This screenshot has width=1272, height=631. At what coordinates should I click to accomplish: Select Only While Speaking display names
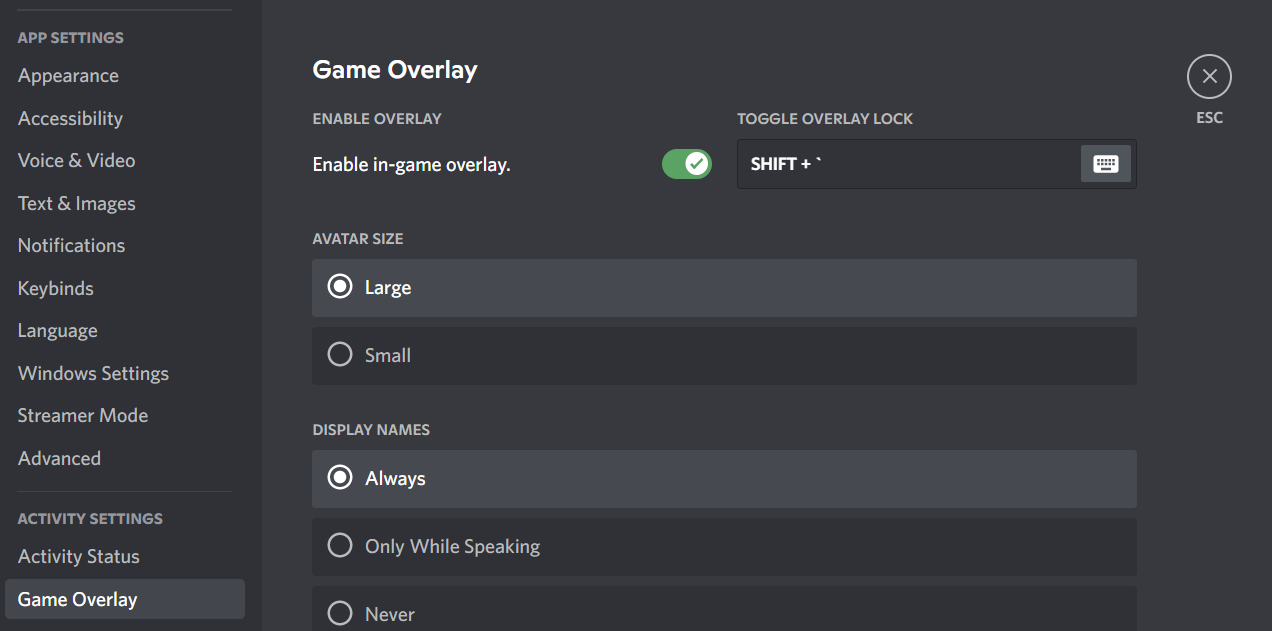724,547
